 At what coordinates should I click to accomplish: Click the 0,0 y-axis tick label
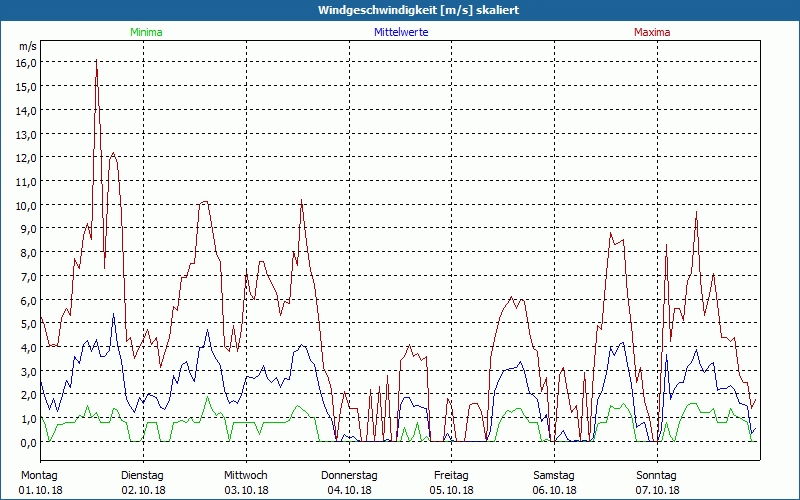click(28, 443)
